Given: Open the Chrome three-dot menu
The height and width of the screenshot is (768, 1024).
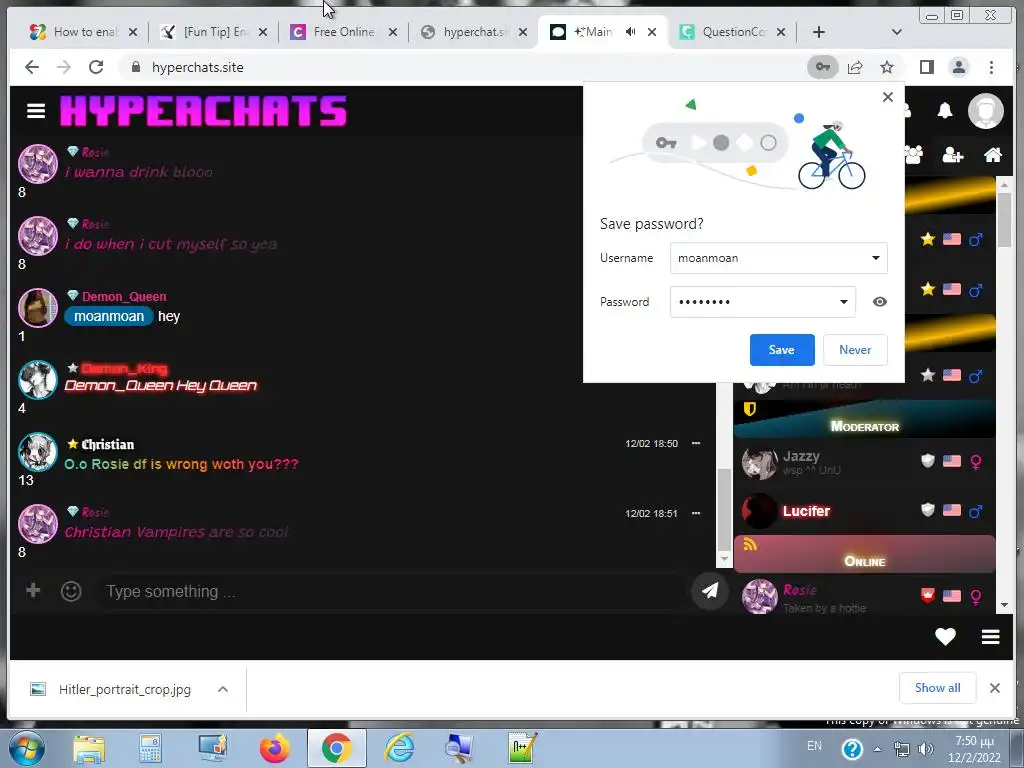Looking at the screenshot, I should 991,67.
